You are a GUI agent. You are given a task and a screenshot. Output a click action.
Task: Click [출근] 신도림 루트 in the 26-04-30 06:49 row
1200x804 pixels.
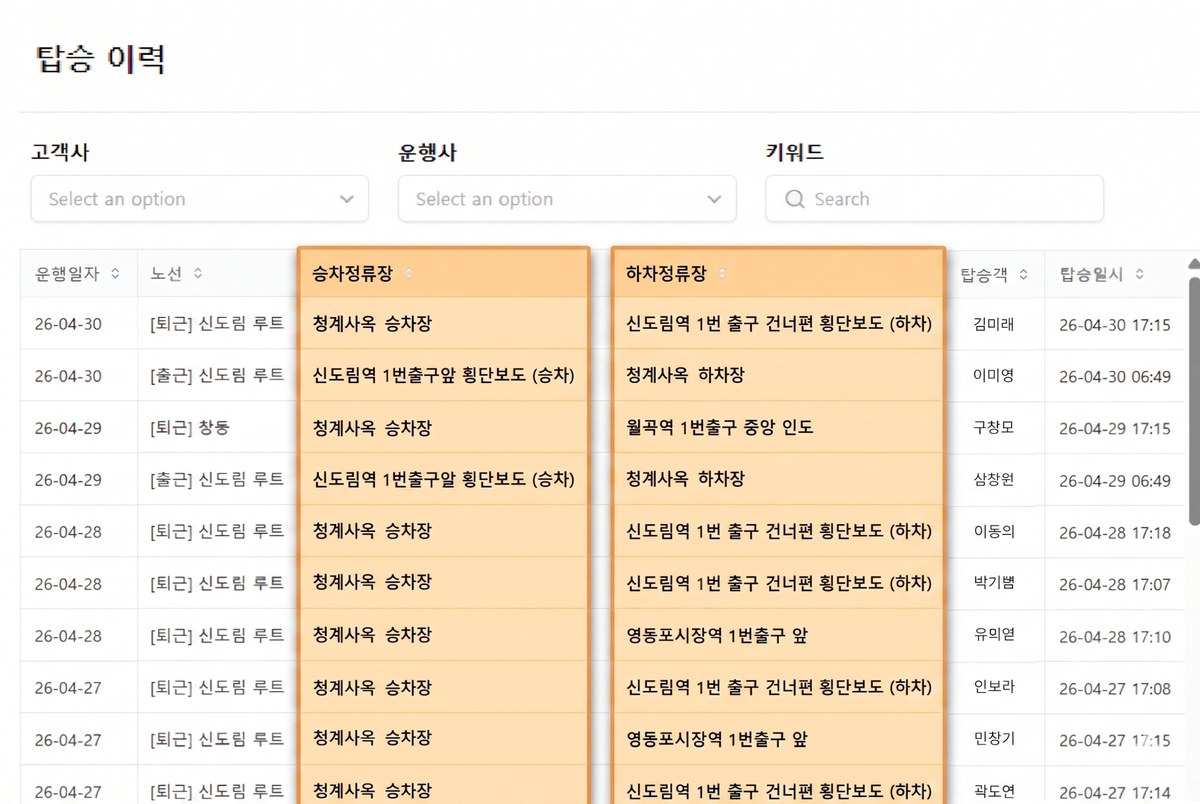(x=217, y=376)
